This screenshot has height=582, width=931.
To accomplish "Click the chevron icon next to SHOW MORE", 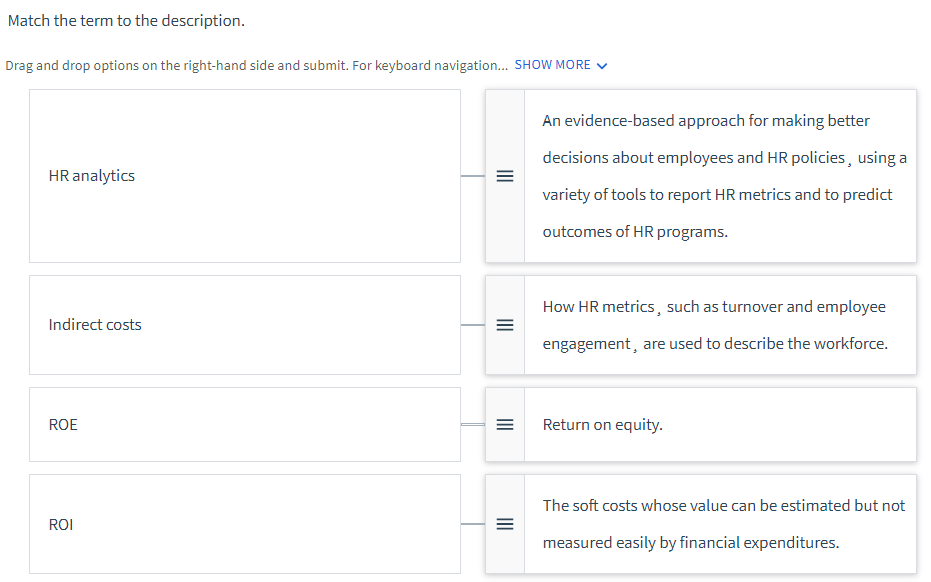I will point(601,65).
